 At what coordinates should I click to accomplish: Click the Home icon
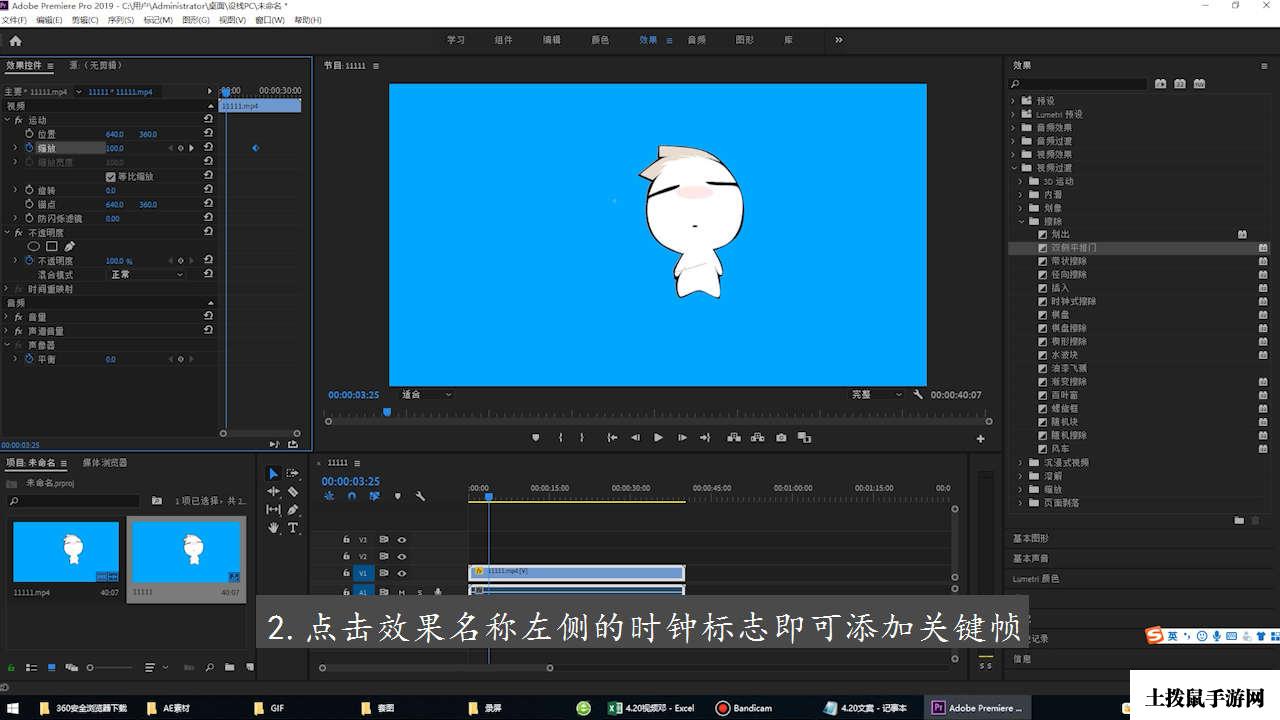[x=15, y=41]
